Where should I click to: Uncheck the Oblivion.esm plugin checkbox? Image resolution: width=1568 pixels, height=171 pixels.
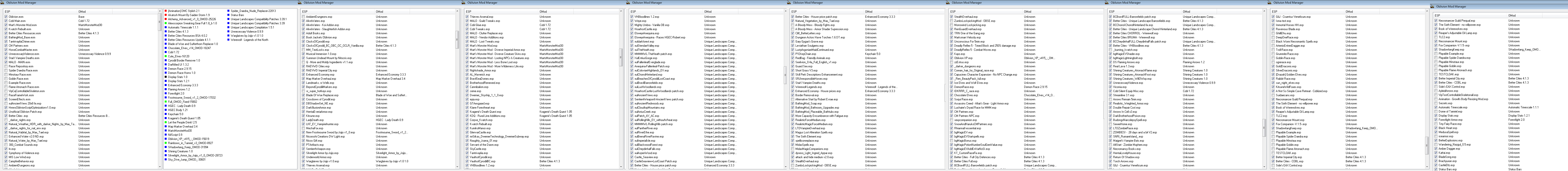coord(6,17)
